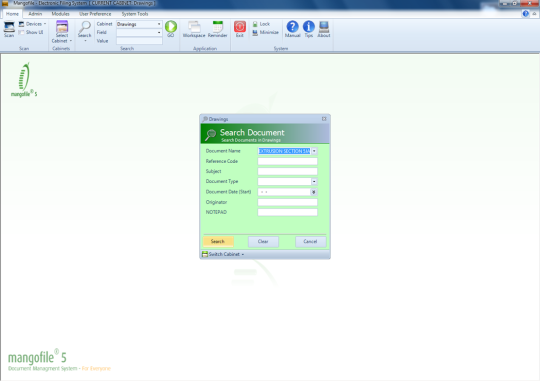Open the Switch Cabinet dropdown
The width and height of the screenshot is (540, 381).
[223, 254]
